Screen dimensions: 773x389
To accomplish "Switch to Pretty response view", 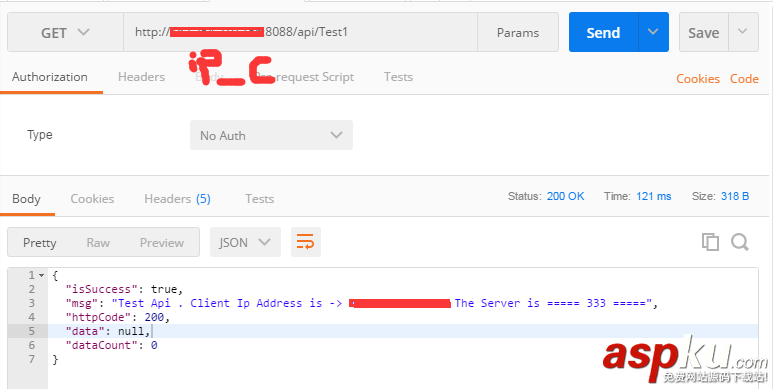I will (x=39, y=243).
